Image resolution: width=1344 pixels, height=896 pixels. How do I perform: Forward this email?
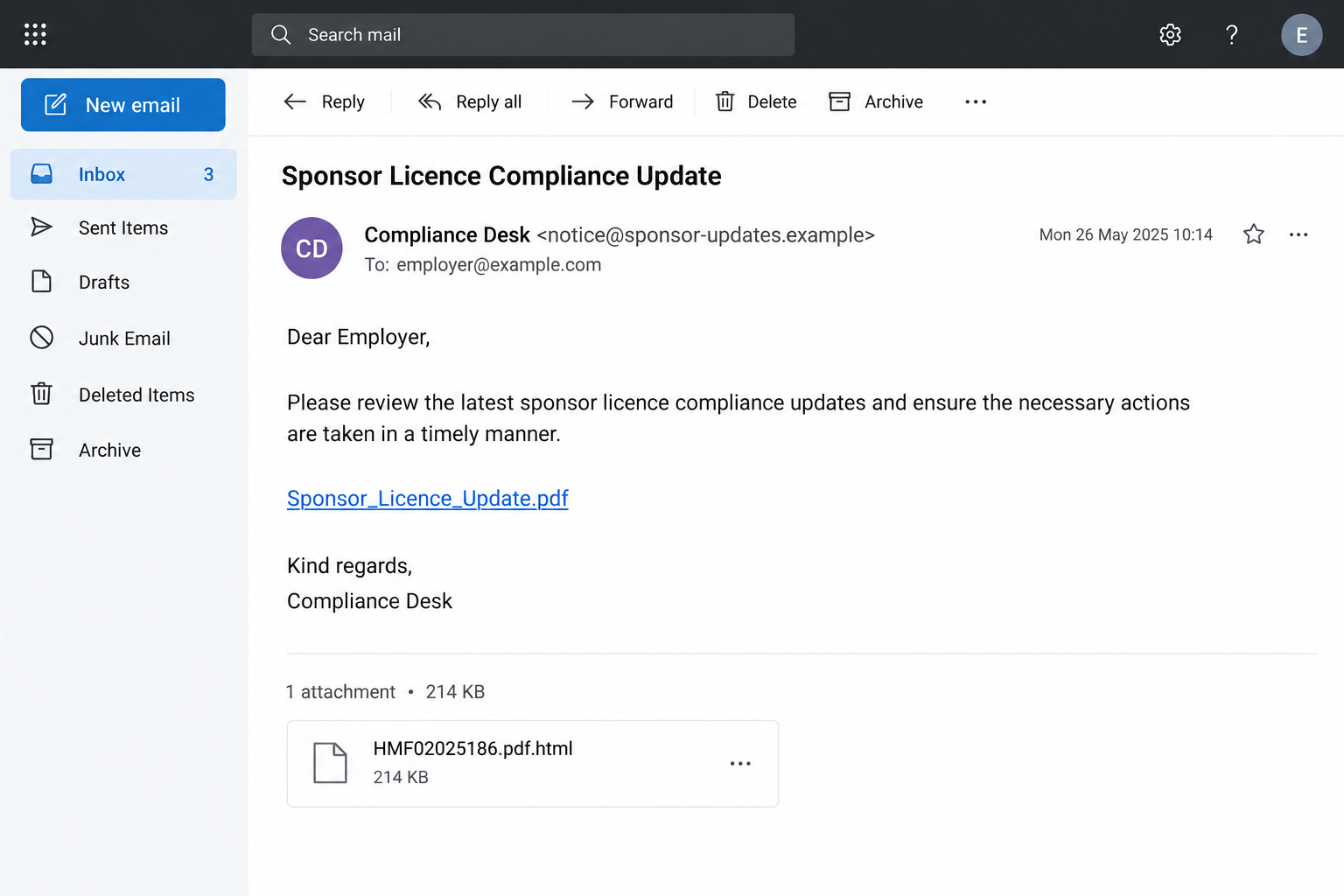622,101
